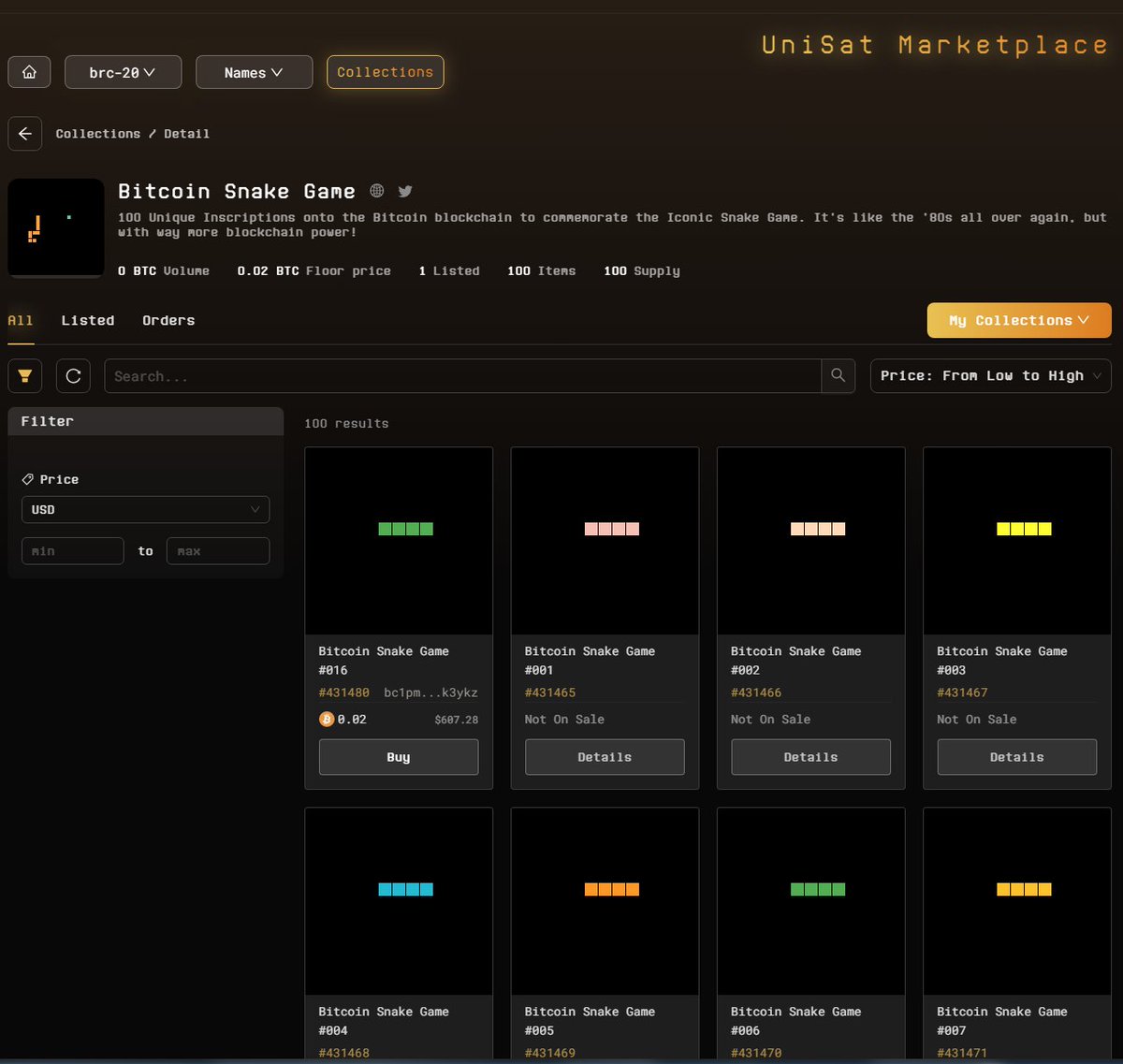Open the #001 pink snake thumbnail
This screenshot has height=1064, width=1123.
click(605, 541)
